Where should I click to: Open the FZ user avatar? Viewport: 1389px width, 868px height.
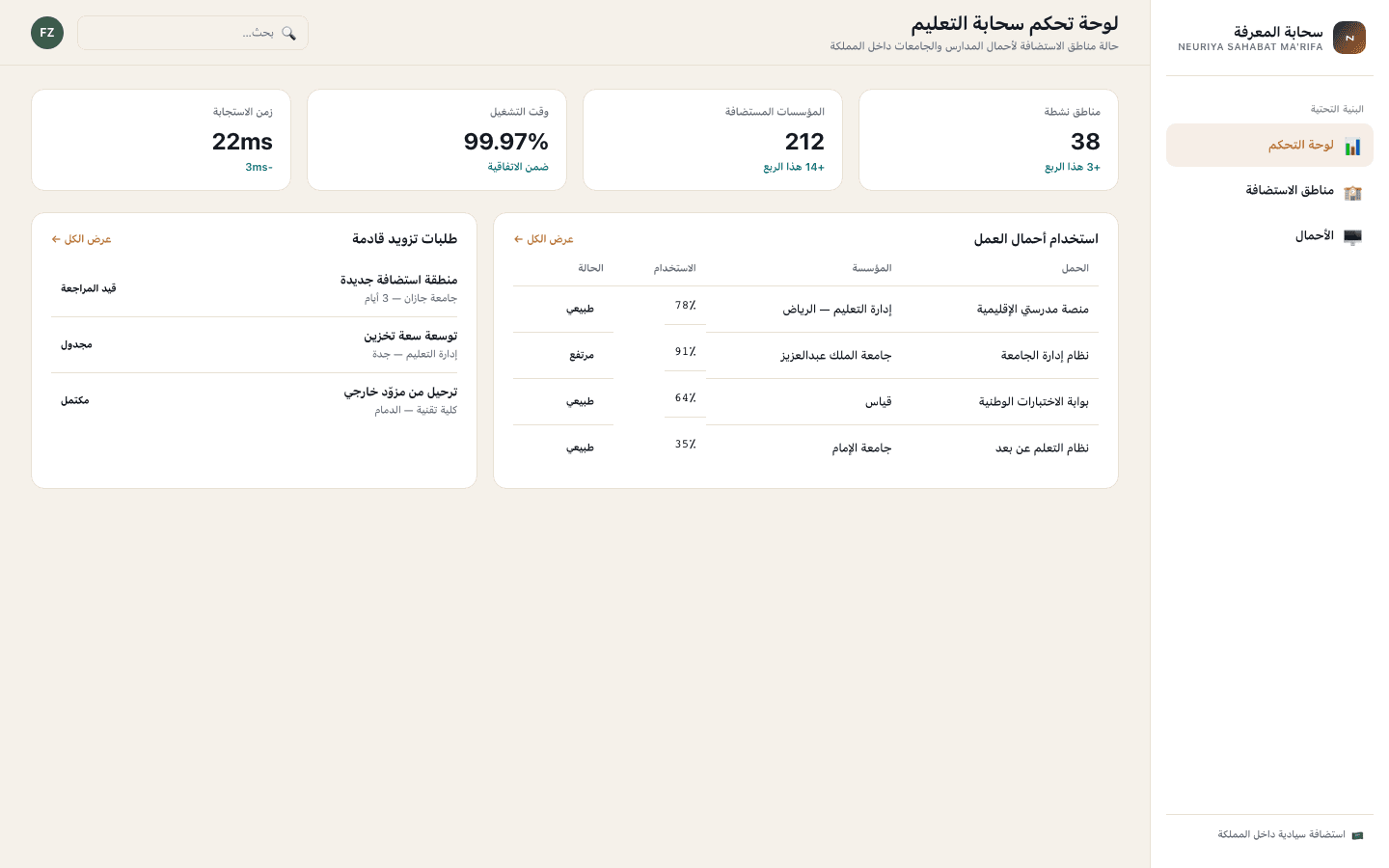(47, 33)
